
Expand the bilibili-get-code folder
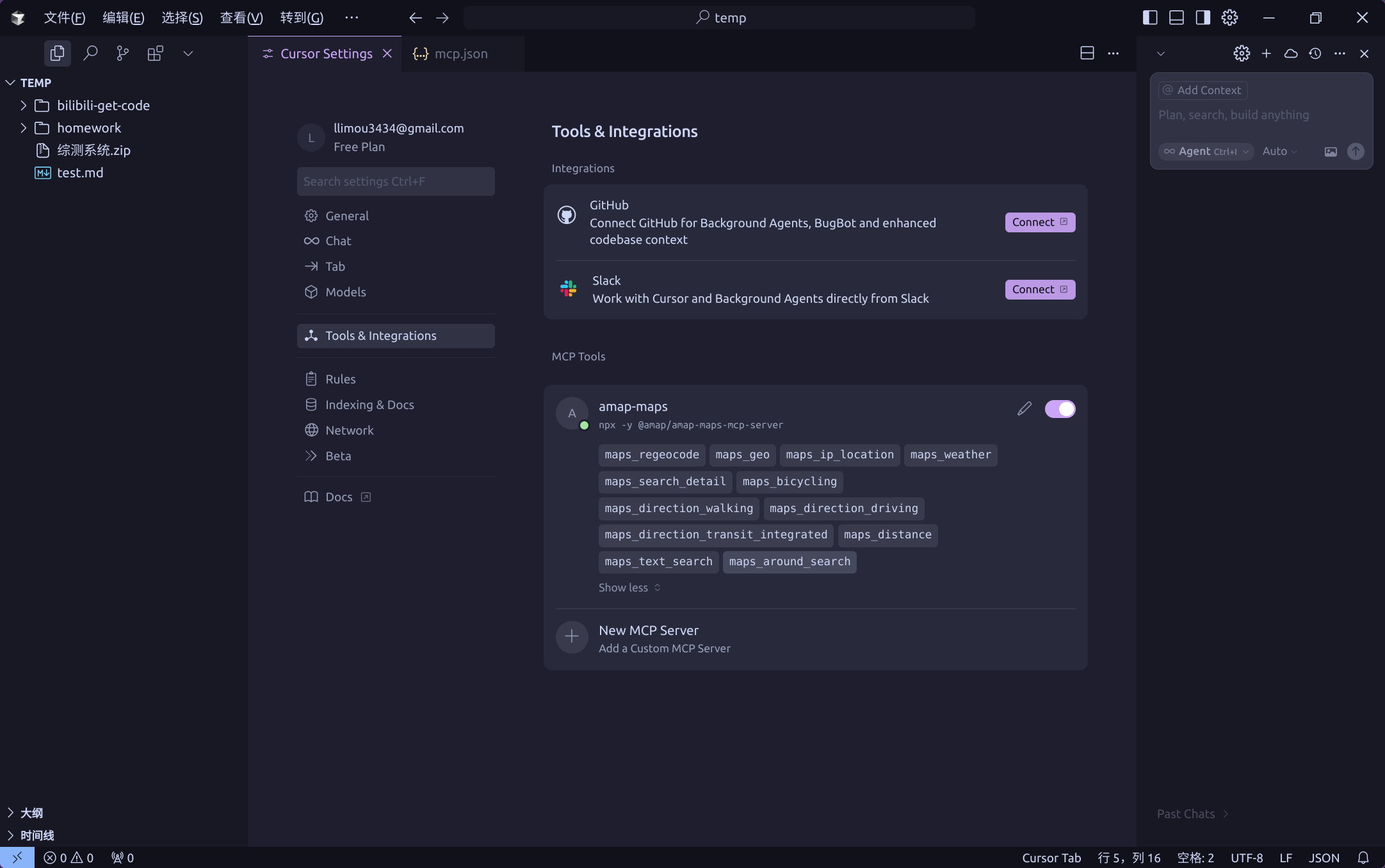102,106
